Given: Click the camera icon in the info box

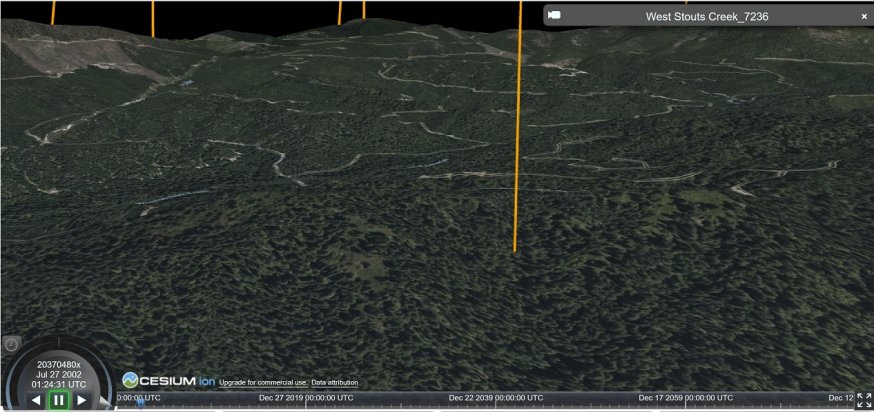Looking at the screenshot, I should pyautogui.click(x=554, y=15).
